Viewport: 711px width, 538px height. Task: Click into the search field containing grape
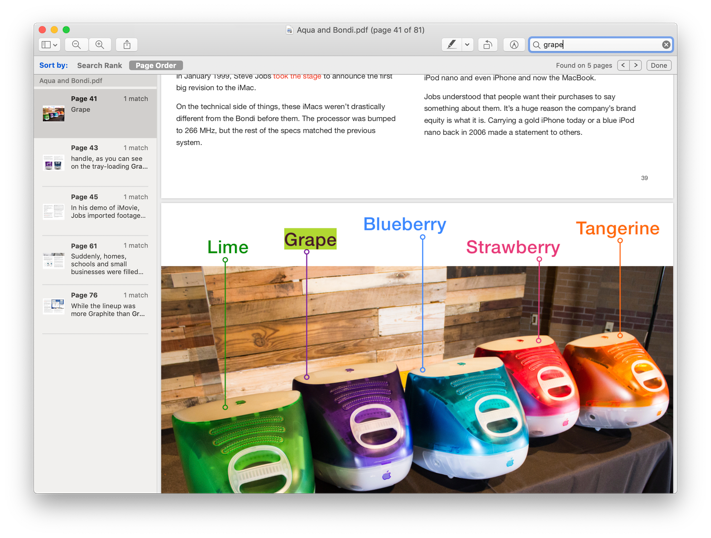(x=600, y=44)
